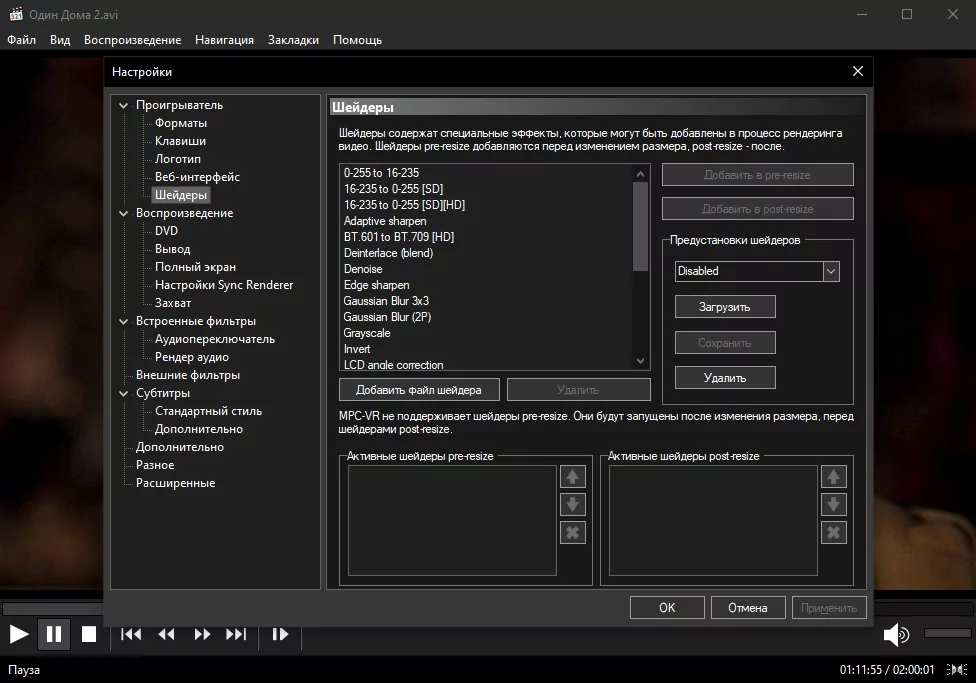
Task: Mute the speaker volume icon
Action: click(x=895, y=634)
